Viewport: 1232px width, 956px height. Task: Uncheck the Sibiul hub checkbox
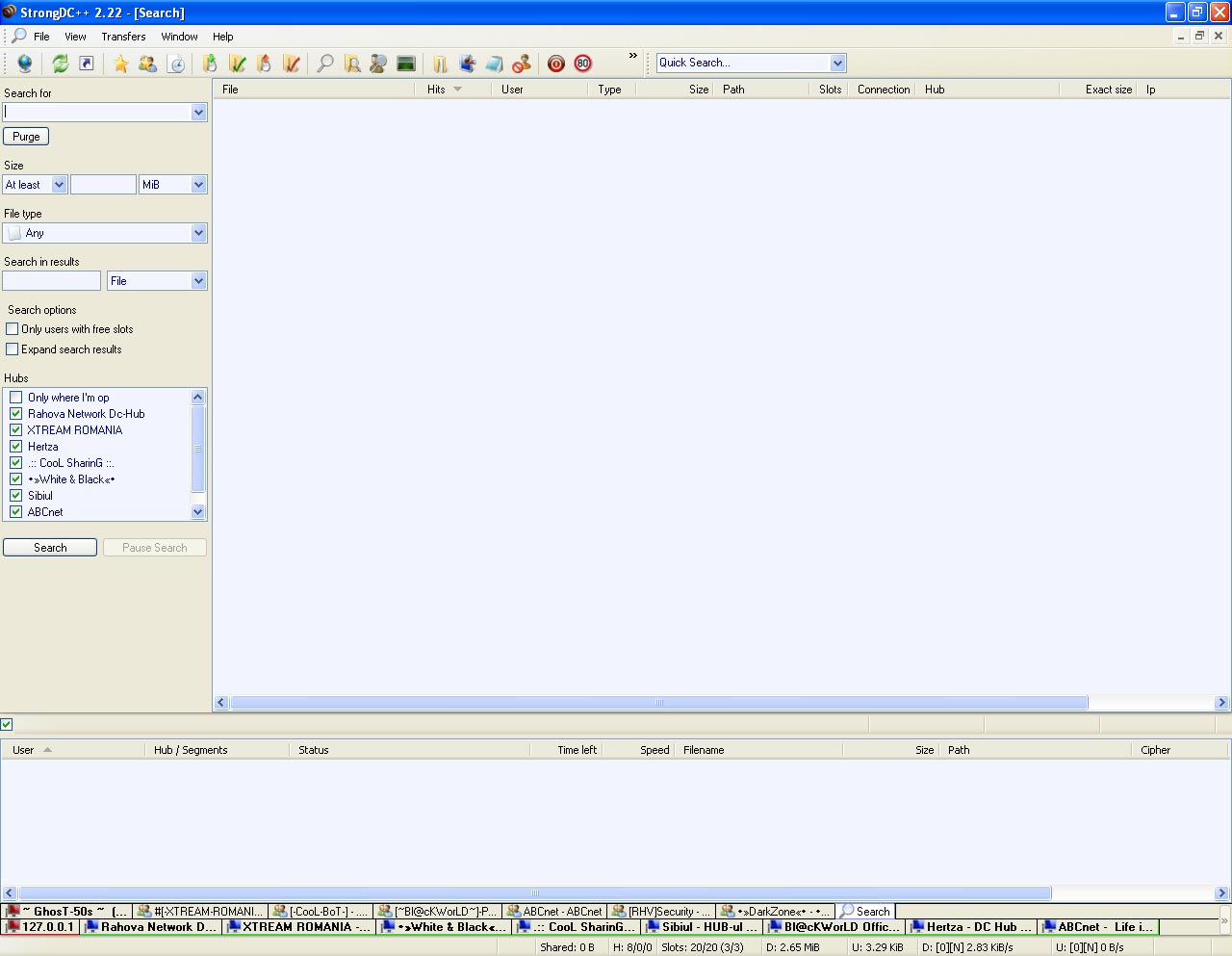coord(16,496)
